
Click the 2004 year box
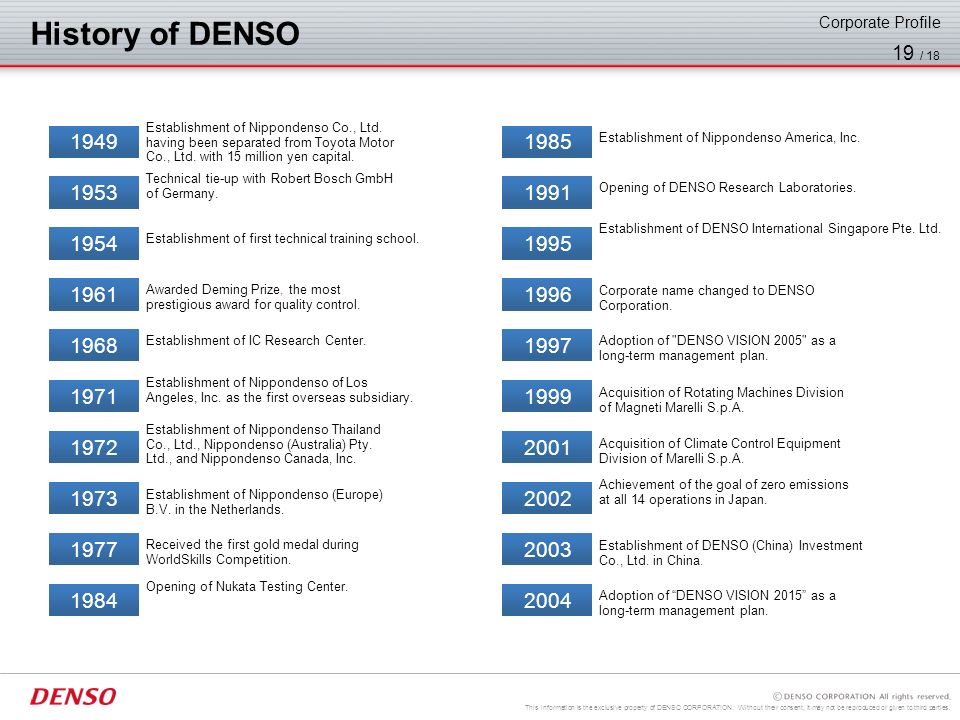pyautogui.click(x=547, y=600)
